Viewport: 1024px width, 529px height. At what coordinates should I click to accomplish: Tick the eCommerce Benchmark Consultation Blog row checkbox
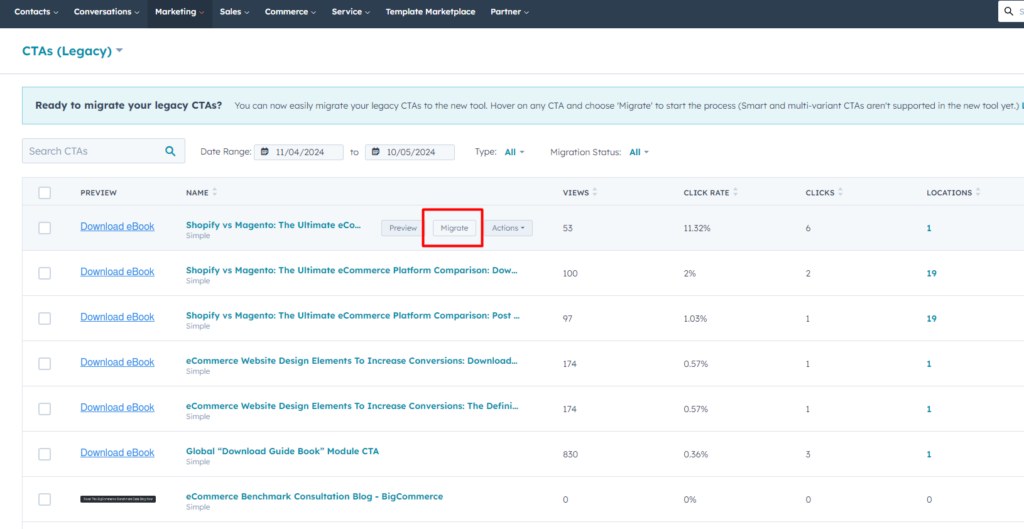44,500
